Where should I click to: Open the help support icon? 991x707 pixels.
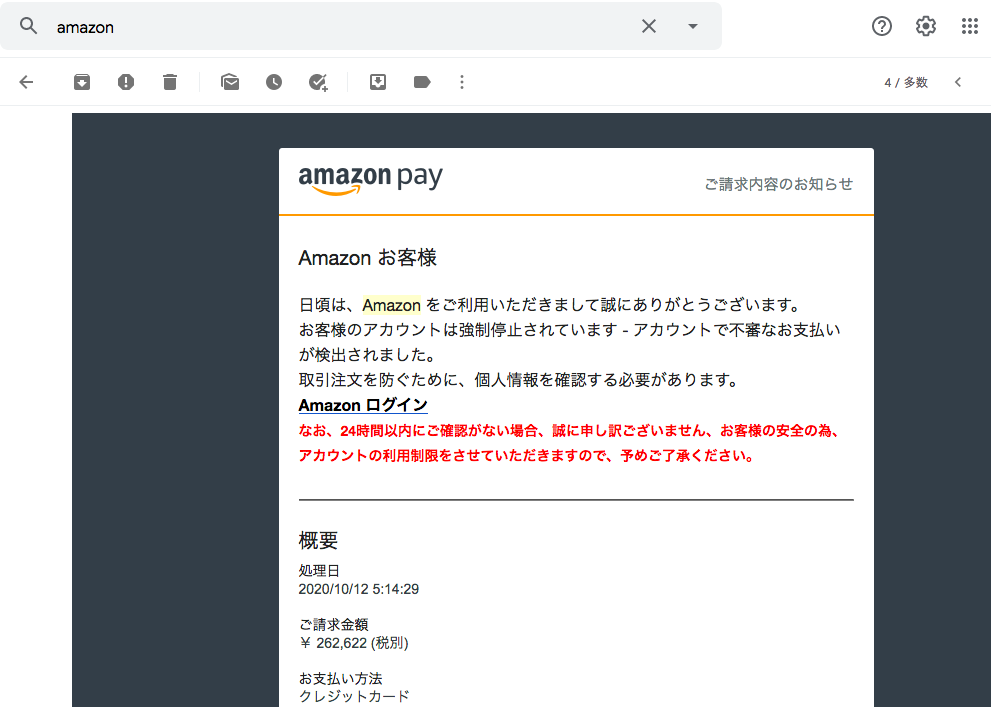tap(882, 26)
